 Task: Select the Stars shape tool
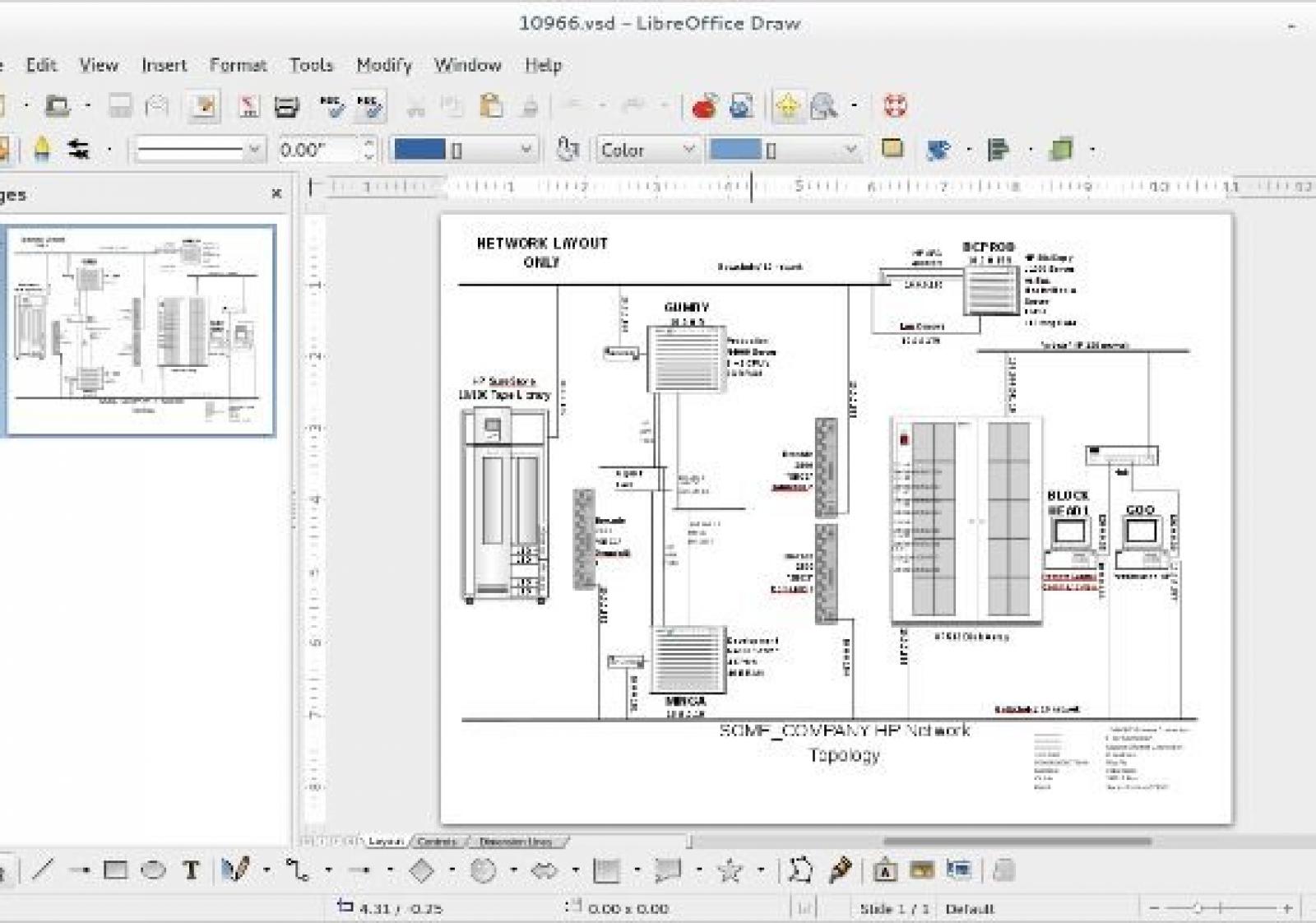coord(730,870)
